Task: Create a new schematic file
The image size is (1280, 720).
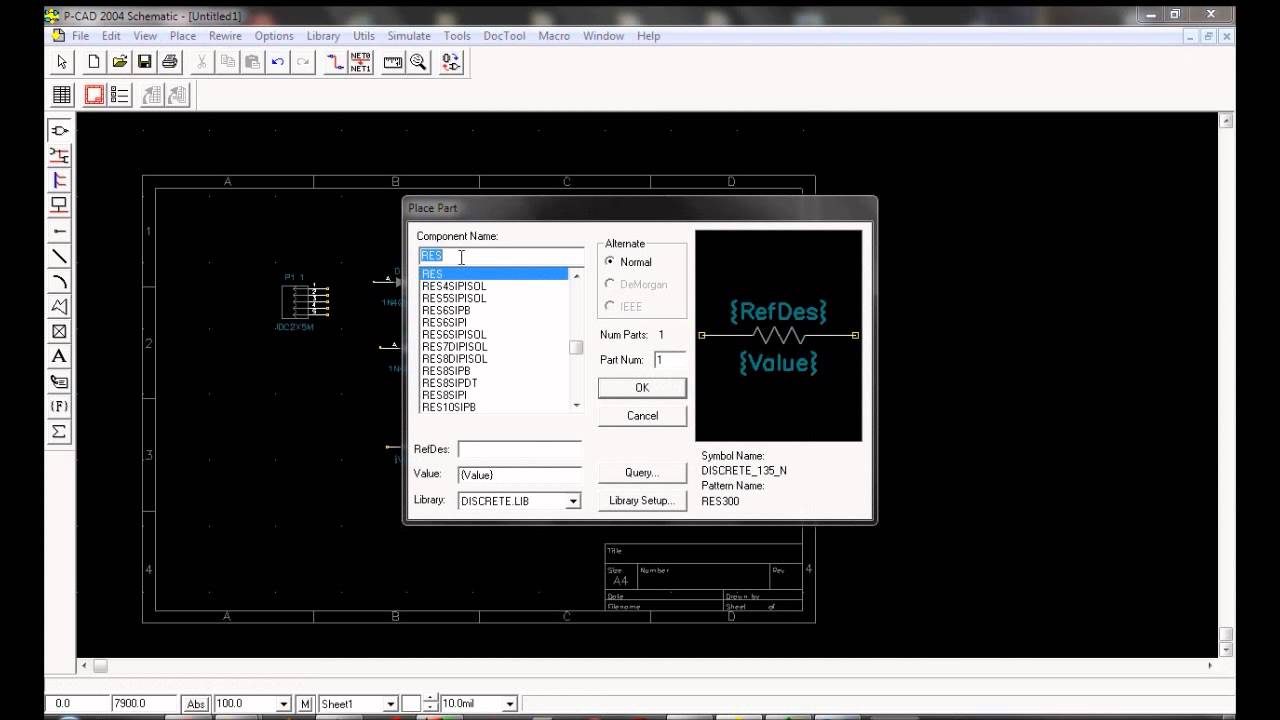Action: 94,62
